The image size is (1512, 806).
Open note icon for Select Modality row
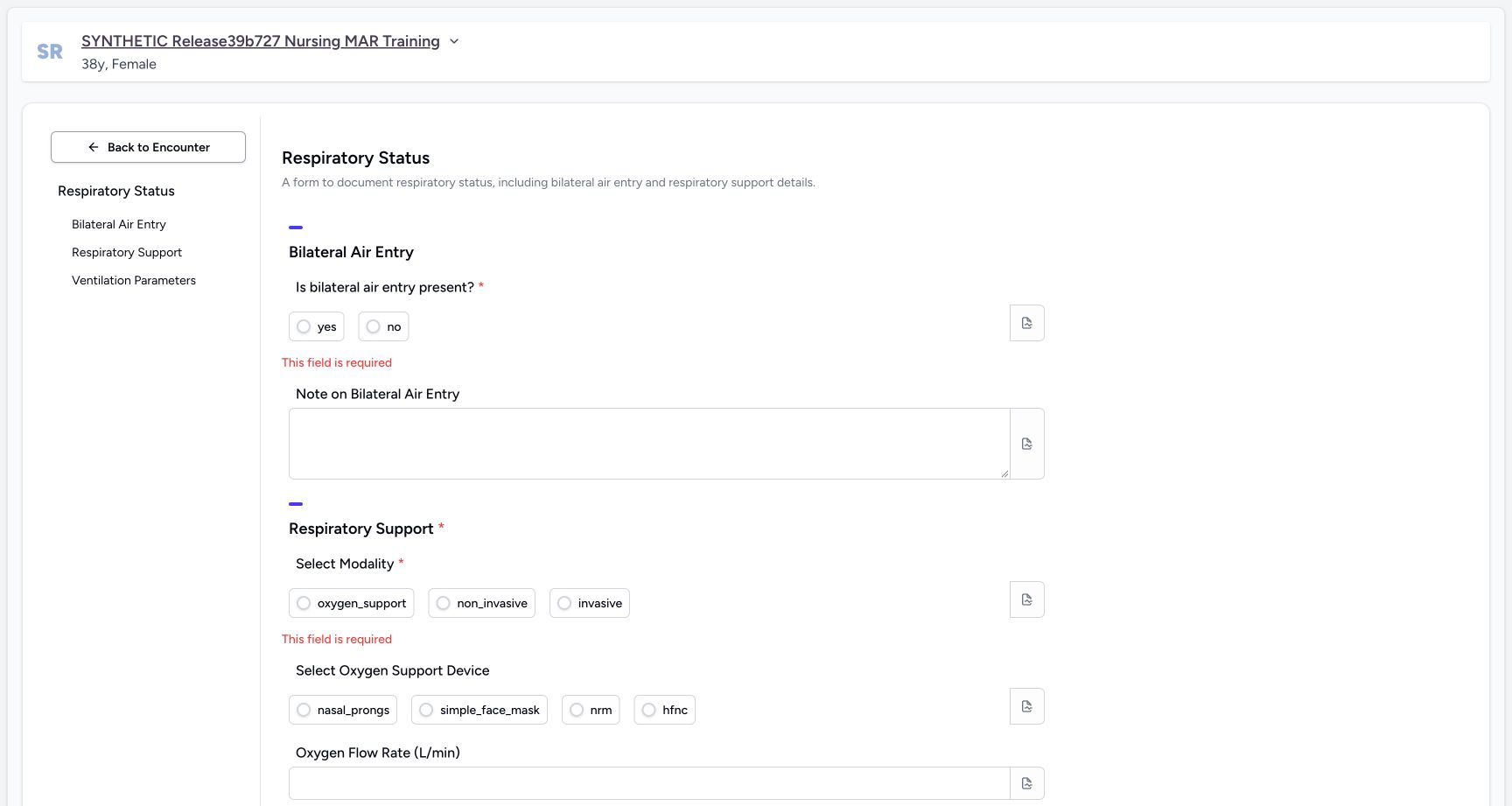1027,599
